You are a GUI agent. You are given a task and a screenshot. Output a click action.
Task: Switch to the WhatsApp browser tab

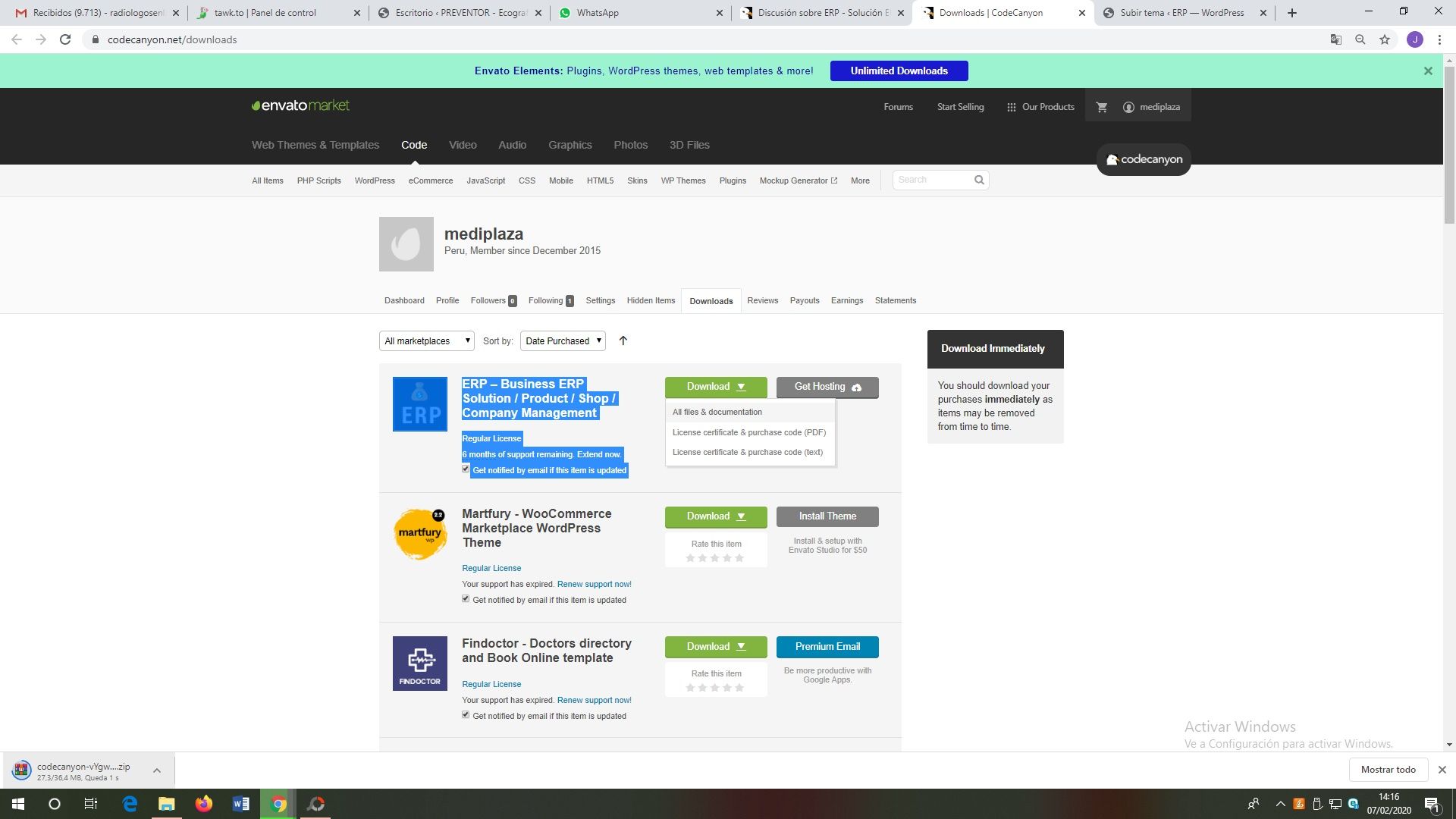(641, 13)
